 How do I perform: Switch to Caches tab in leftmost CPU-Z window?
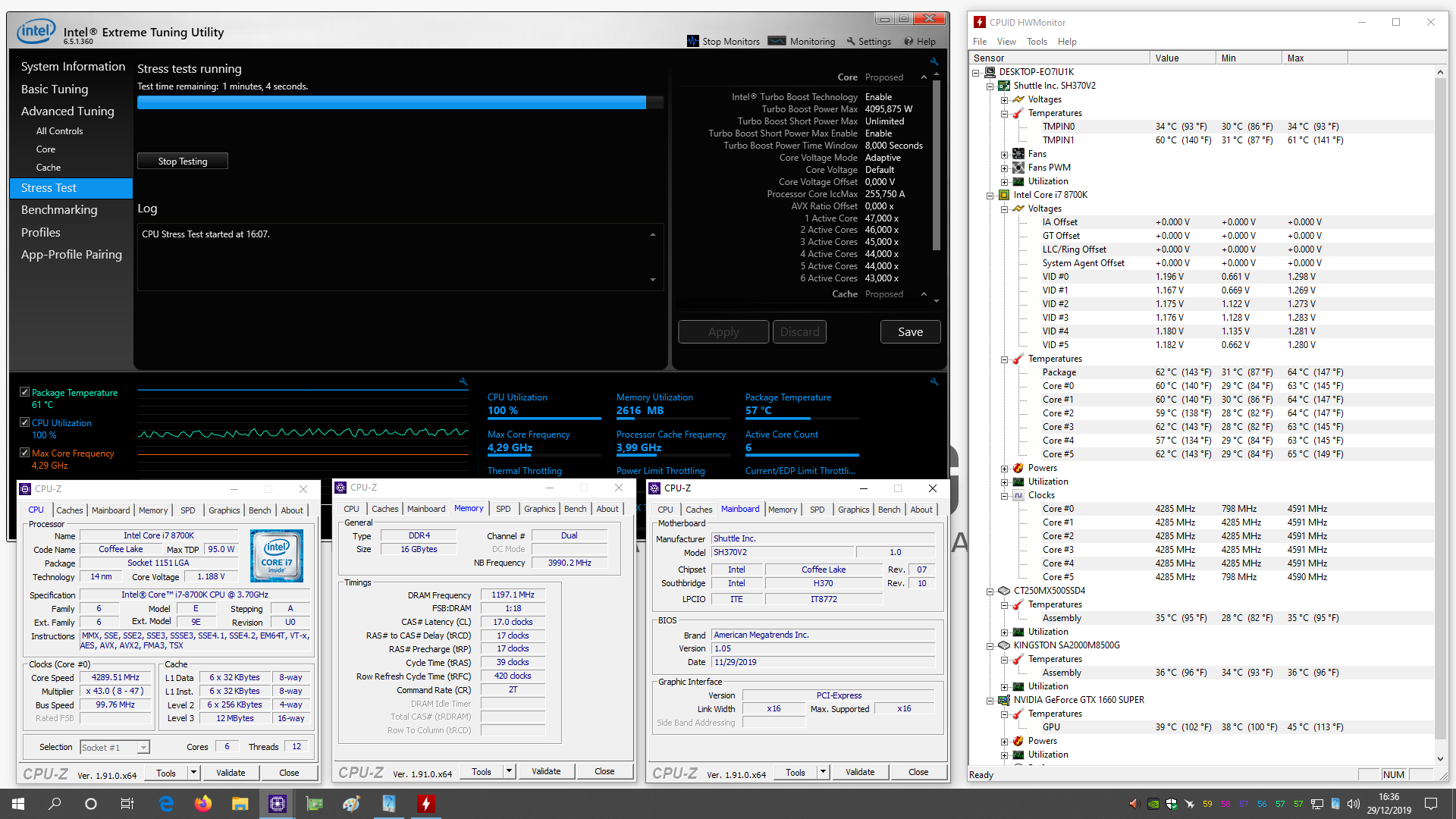[x=69, y=510]
